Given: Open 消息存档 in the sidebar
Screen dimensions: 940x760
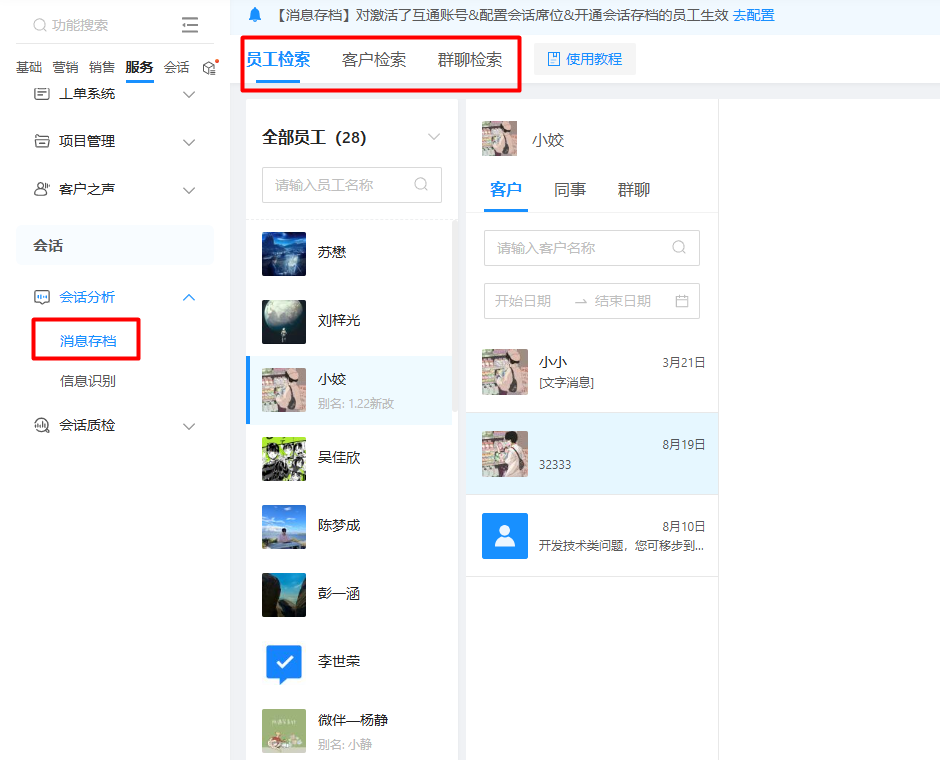Looking at the screenshot, I should pyautogui.click(x=88, y=341).
